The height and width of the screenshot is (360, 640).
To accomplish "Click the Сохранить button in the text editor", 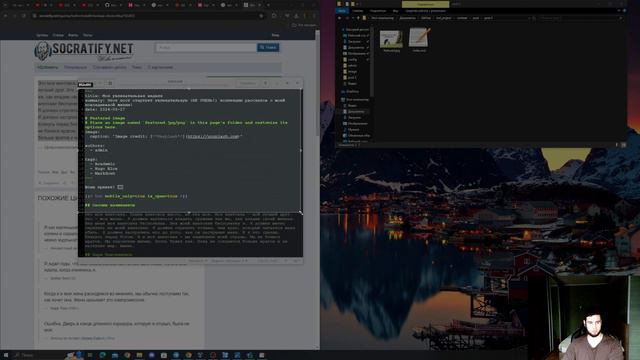I will click(247, 83).
